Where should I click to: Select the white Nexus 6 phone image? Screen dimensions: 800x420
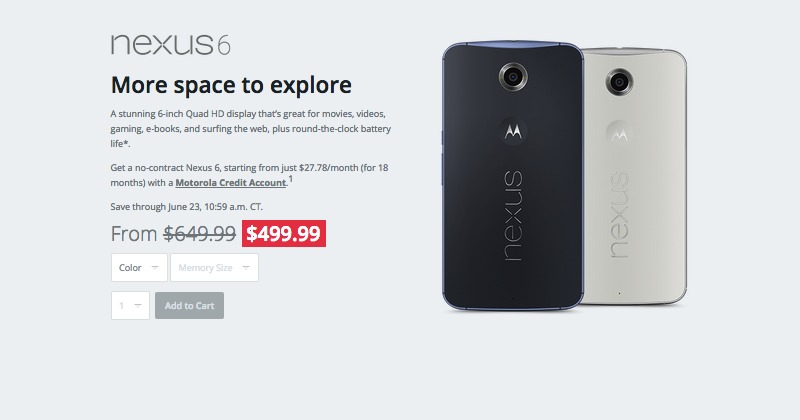(x=635, y=176)
